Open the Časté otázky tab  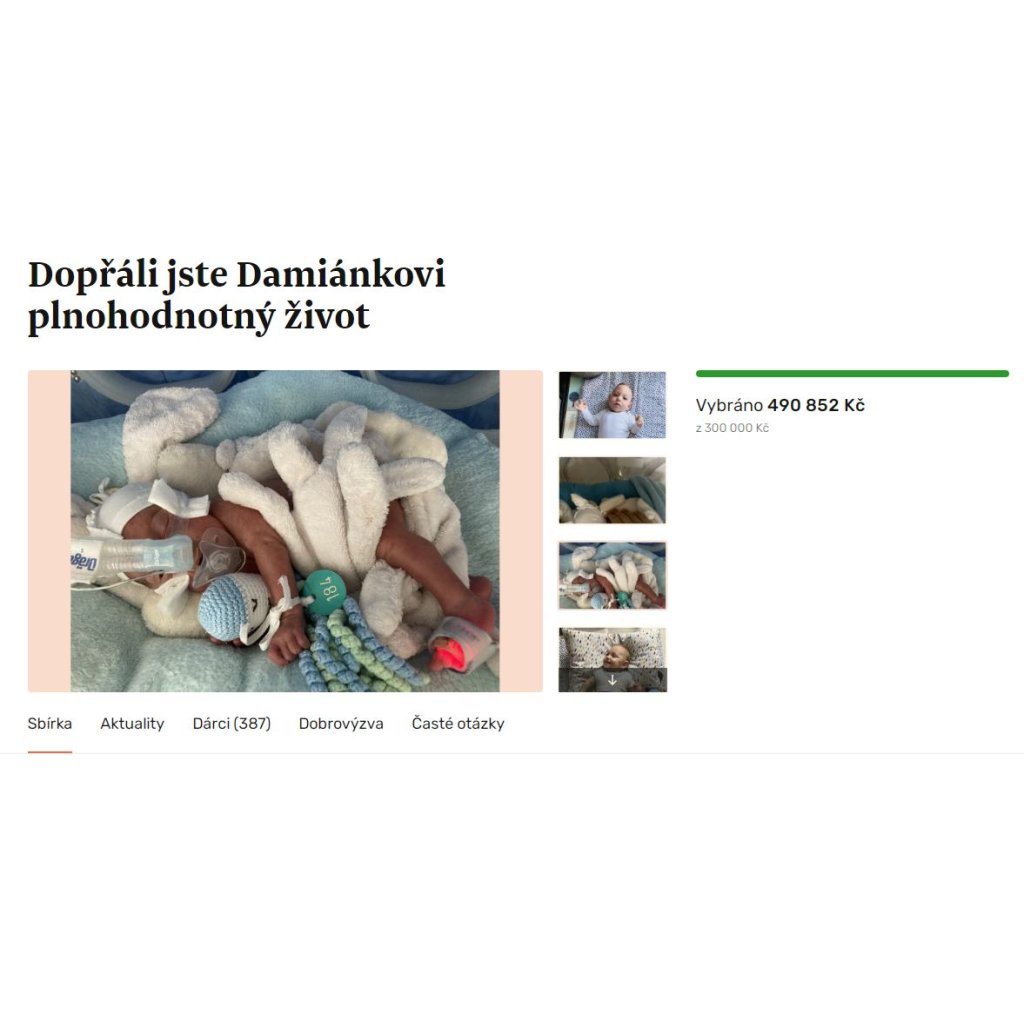(458, 724)
